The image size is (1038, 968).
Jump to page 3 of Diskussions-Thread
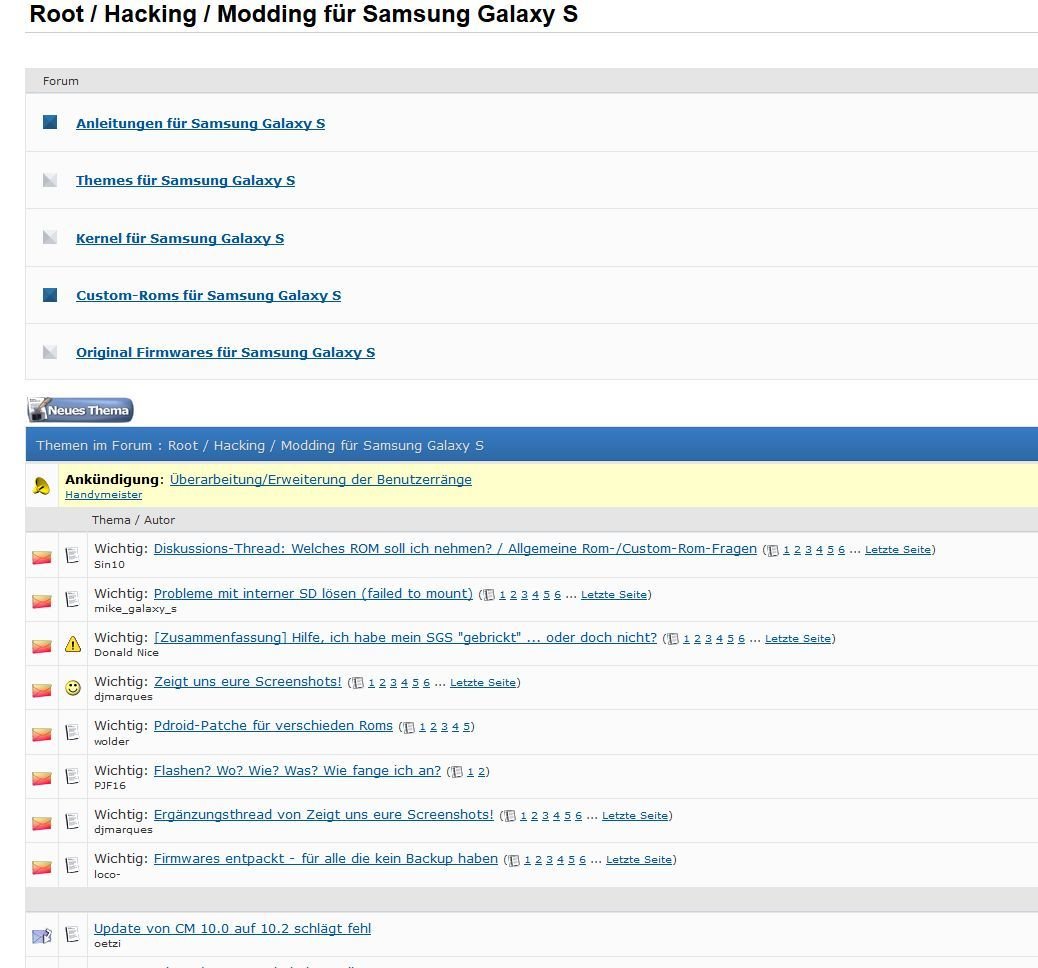point(808,550)
